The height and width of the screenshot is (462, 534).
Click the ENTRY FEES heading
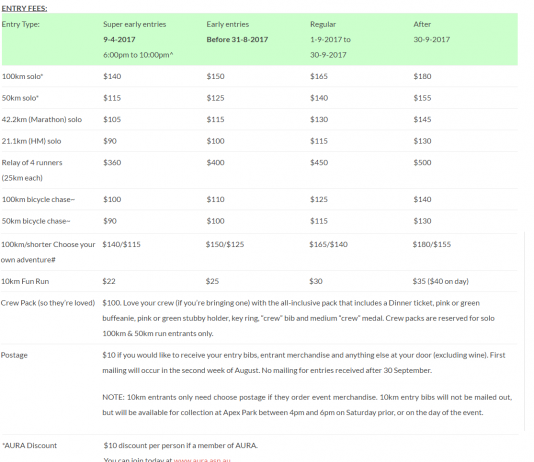click(x=24, y=9)
